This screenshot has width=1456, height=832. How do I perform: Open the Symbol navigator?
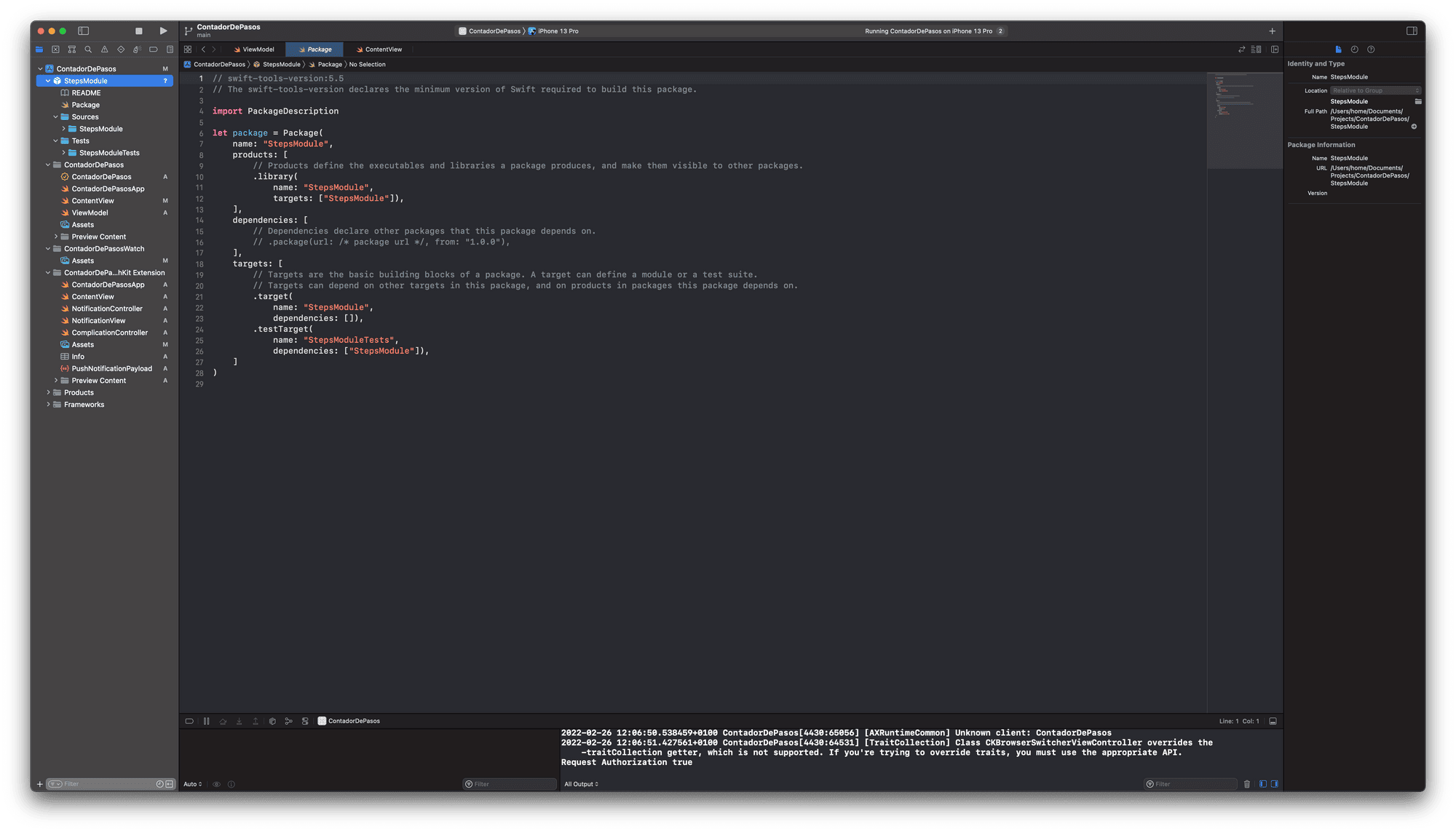coord(71,49)
